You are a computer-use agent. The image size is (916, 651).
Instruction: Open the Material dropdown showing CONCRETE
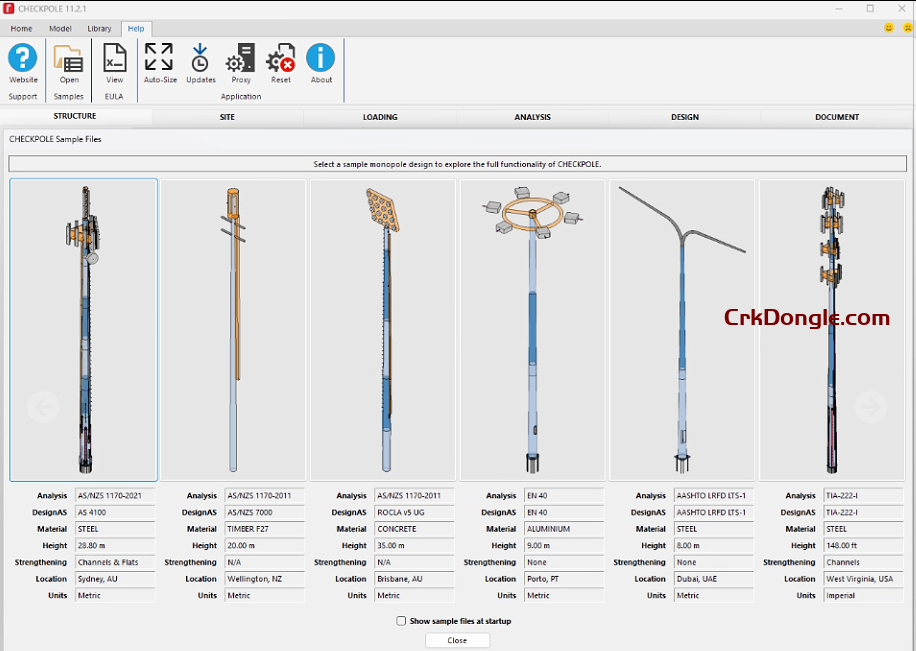coord(413,529)
